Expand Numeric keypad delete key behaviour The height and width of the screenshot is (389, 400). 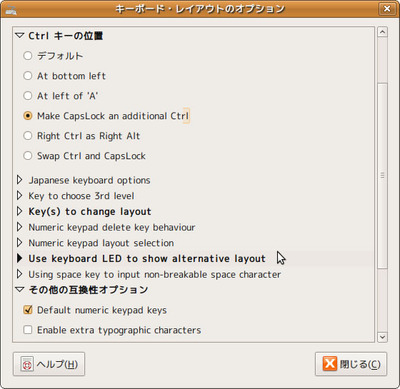(20, 227)
